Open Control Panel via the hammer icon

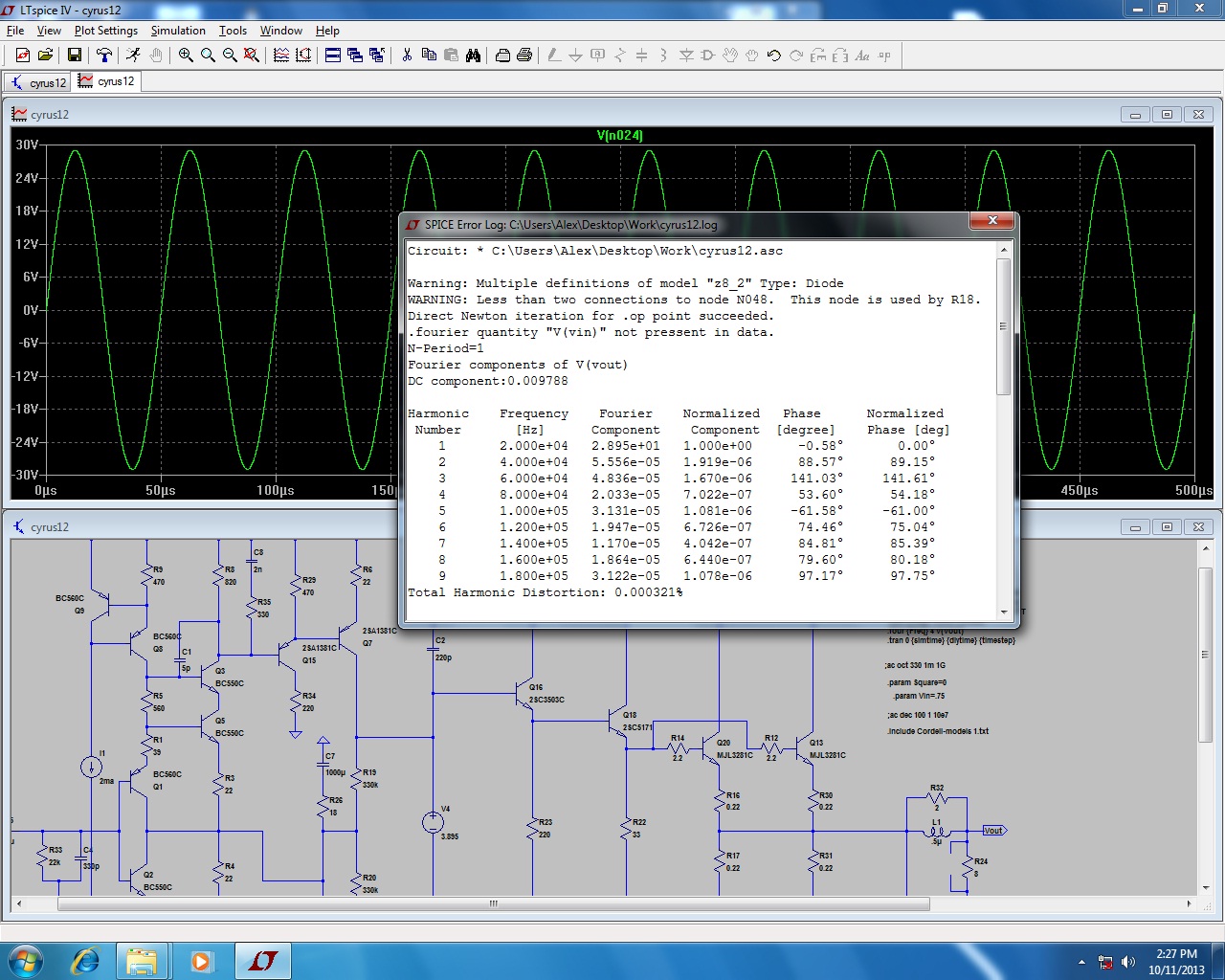104,56
